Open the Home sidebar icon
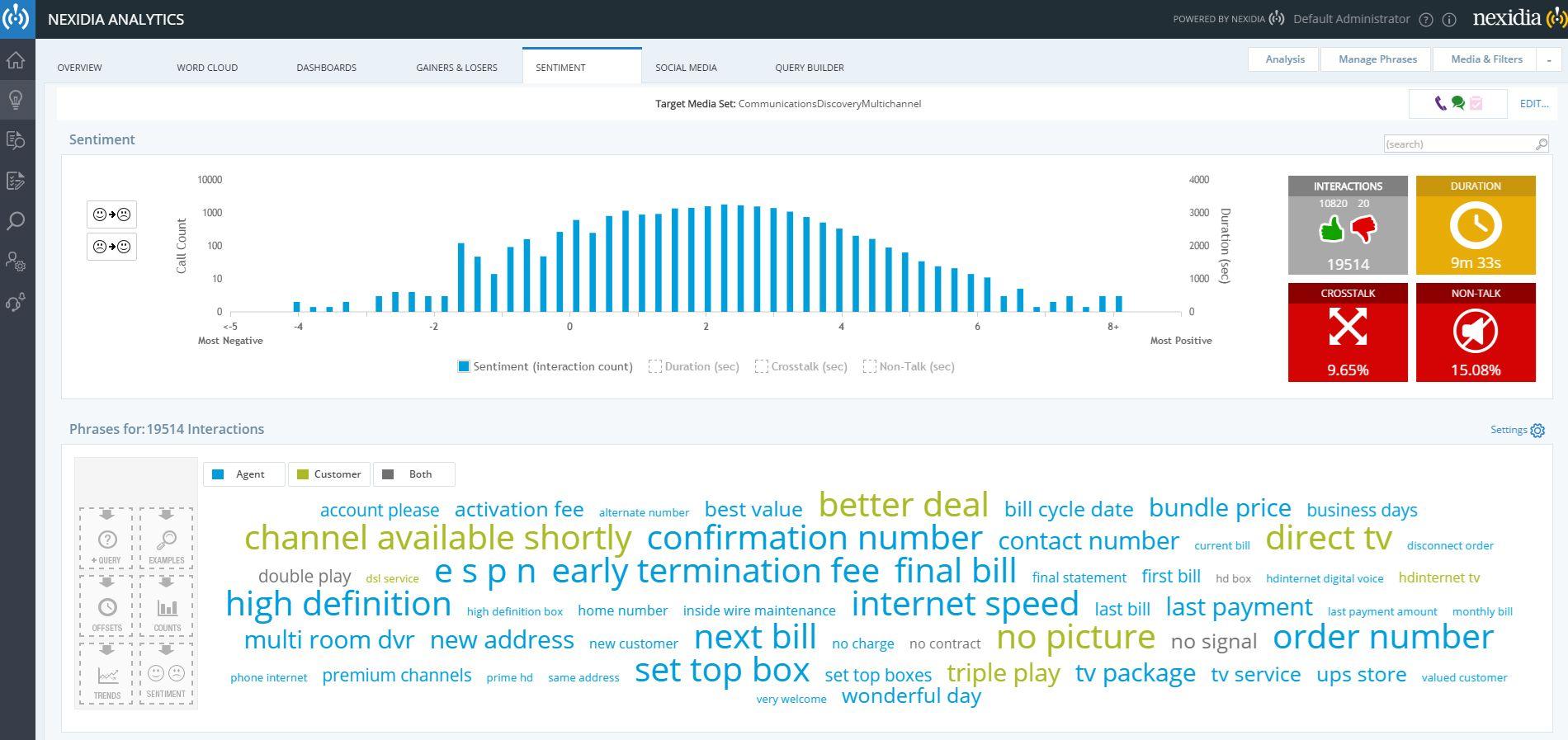The width and height of the screenshot is (1568, 740). [16, 60]
